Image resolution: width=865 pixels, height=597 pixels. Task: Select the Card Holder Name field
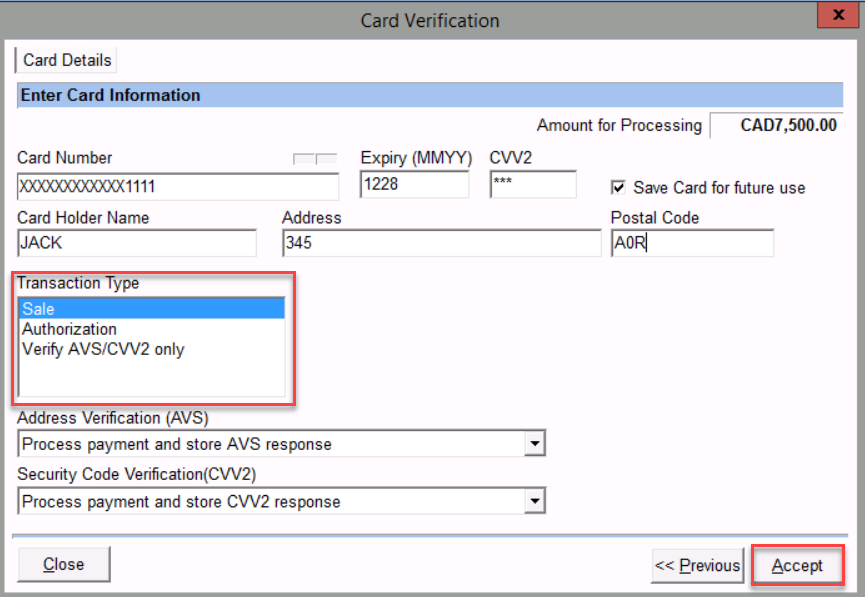[137, 243]
